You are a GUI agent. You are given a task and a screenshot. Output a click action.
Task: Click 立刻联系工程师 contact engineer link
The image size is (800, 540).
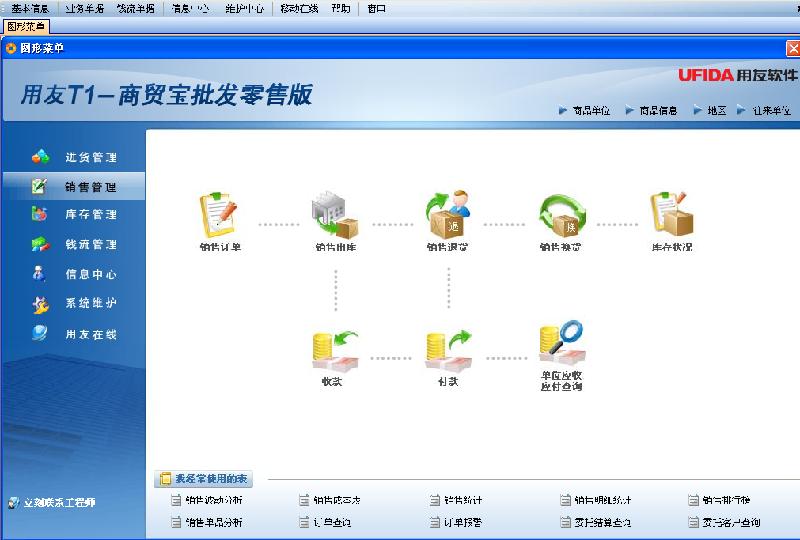click(59, 503)
